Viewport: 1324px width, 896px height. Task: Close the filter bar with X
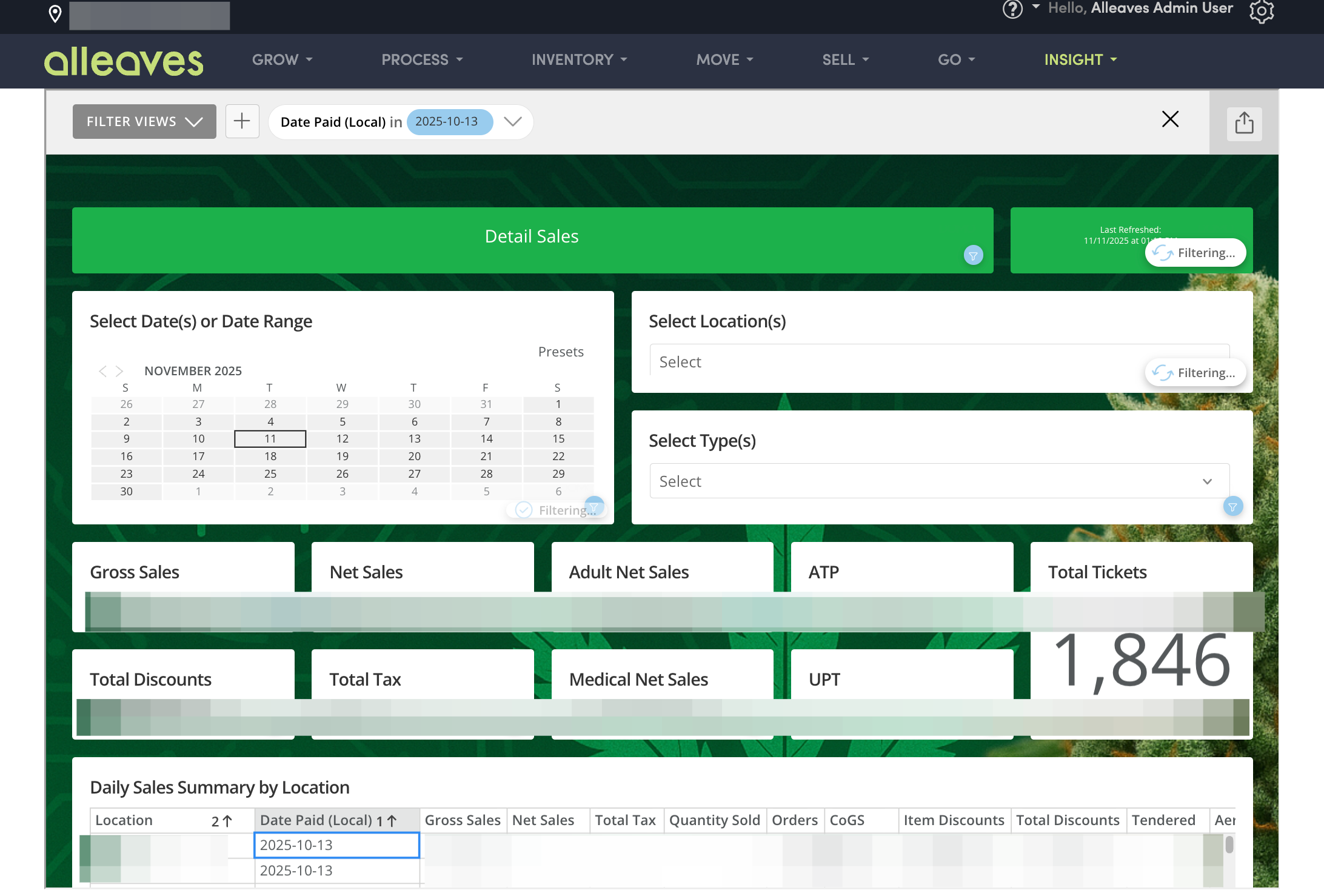pyautogui.click(x=1170, y=119)
